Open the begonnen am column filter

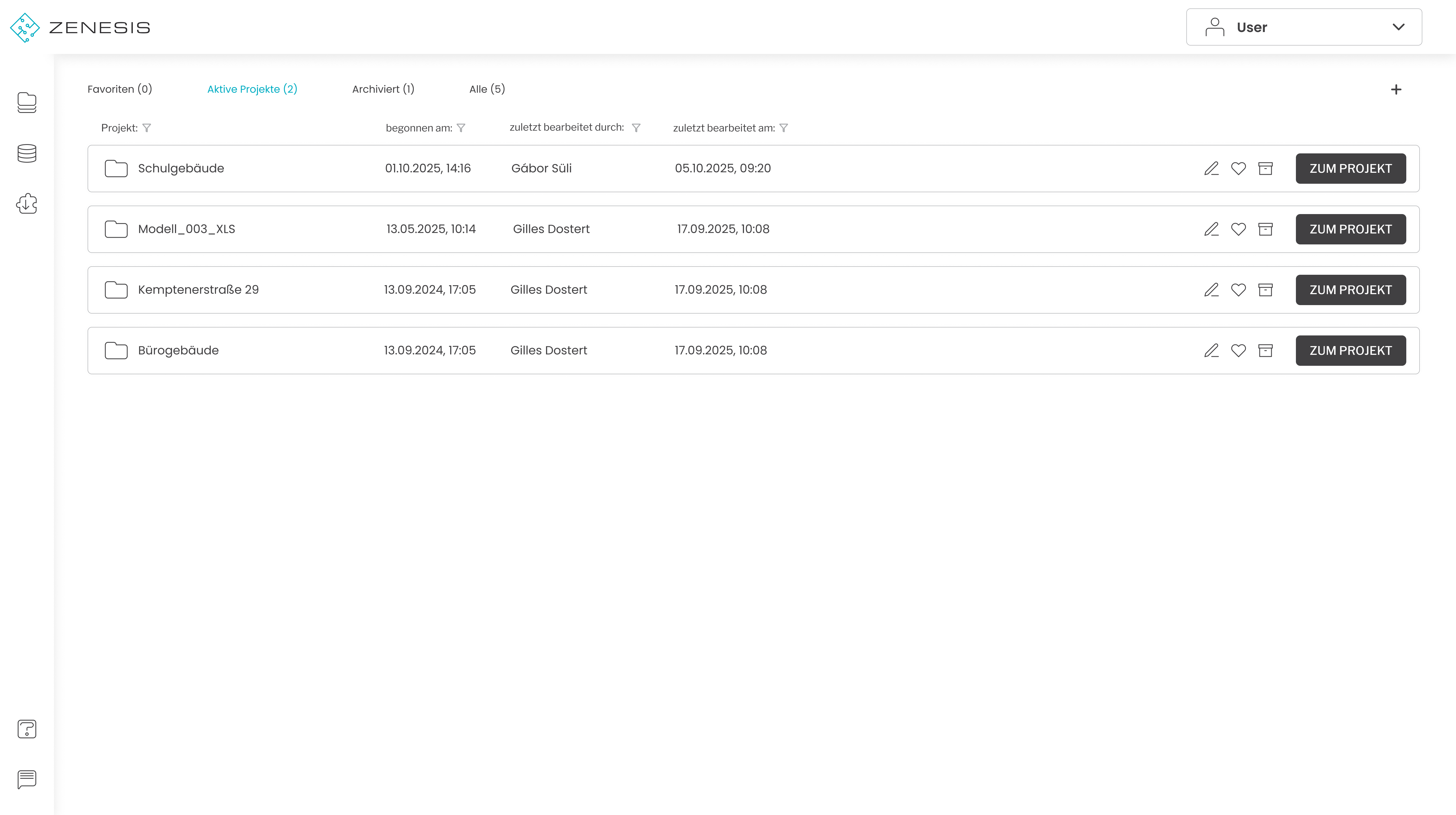pyautogui.click(x=461, y=128)
